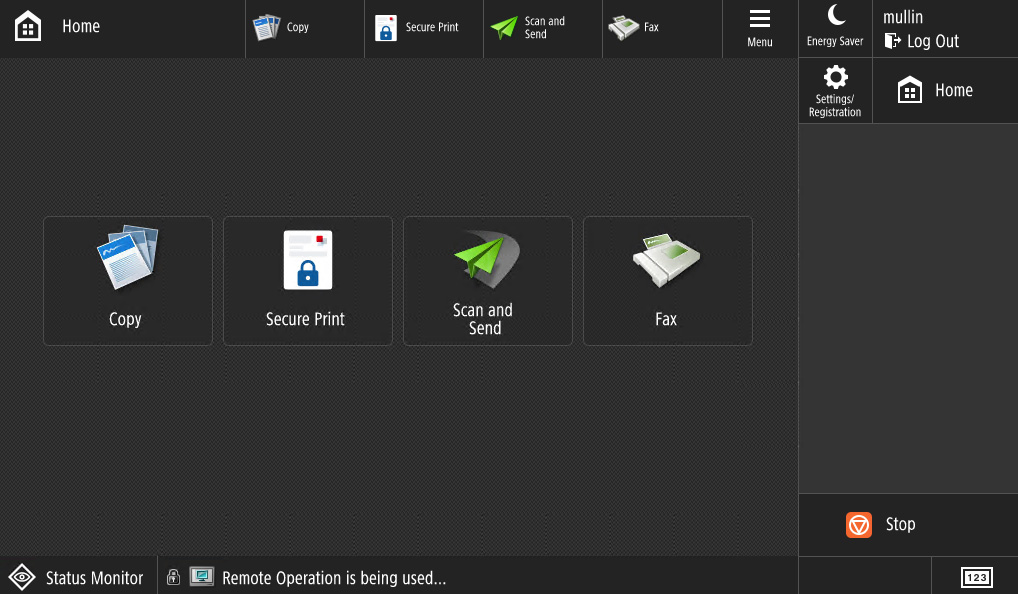Open the large Copy tile
The height and width of the screenshot is (594, 1018).
128,280
